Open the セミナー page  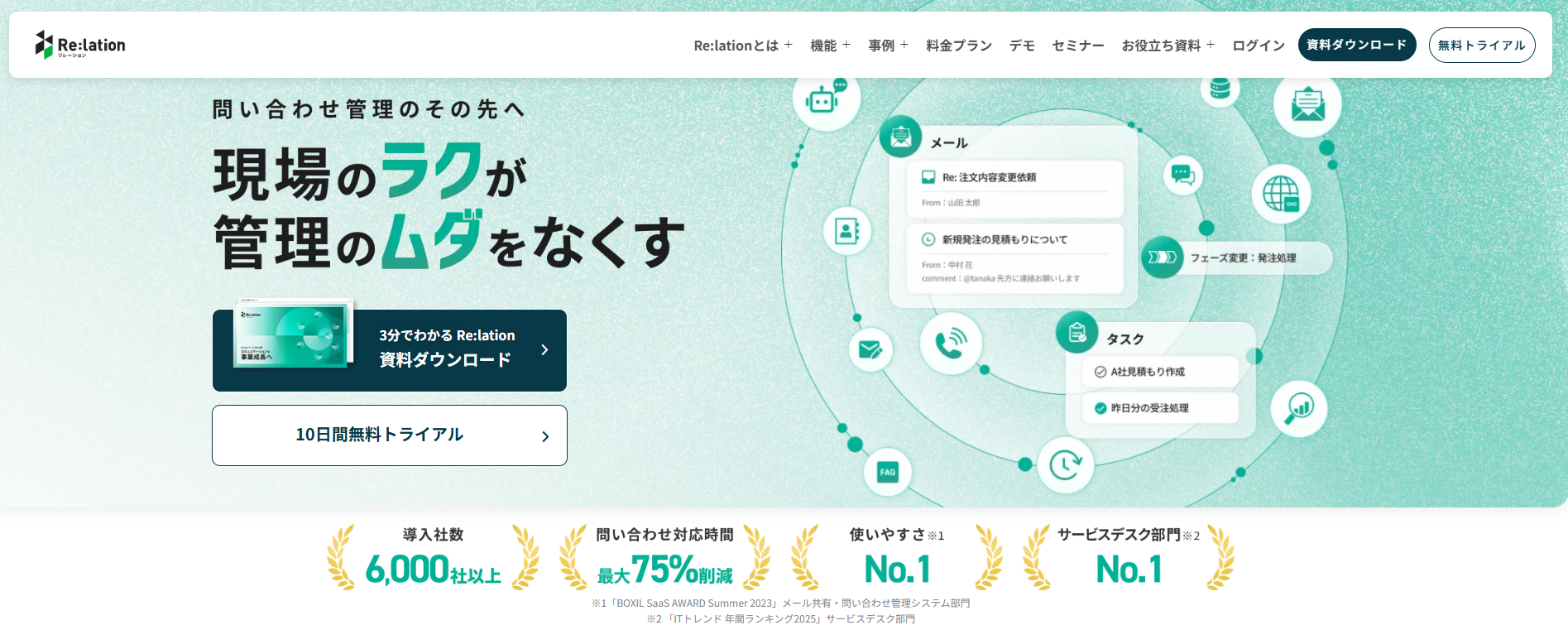[1078, 46]
